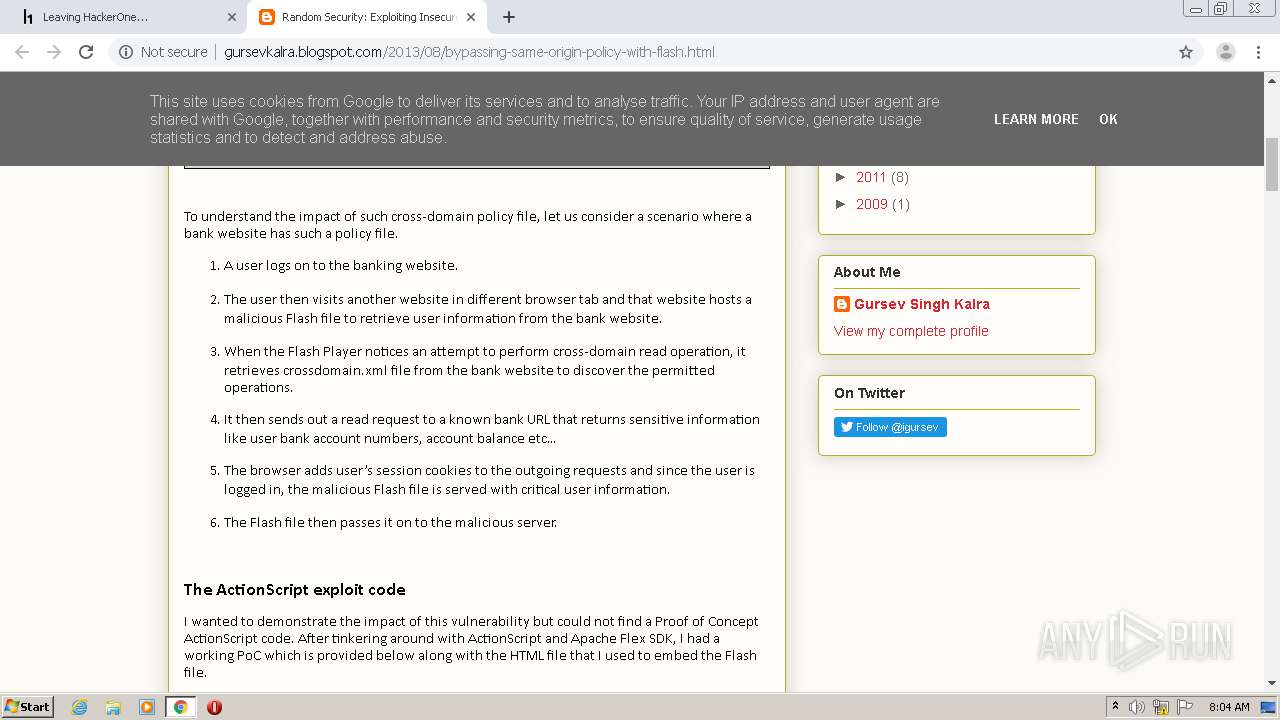Show hidden tray icons arrow

[1115, 707]
